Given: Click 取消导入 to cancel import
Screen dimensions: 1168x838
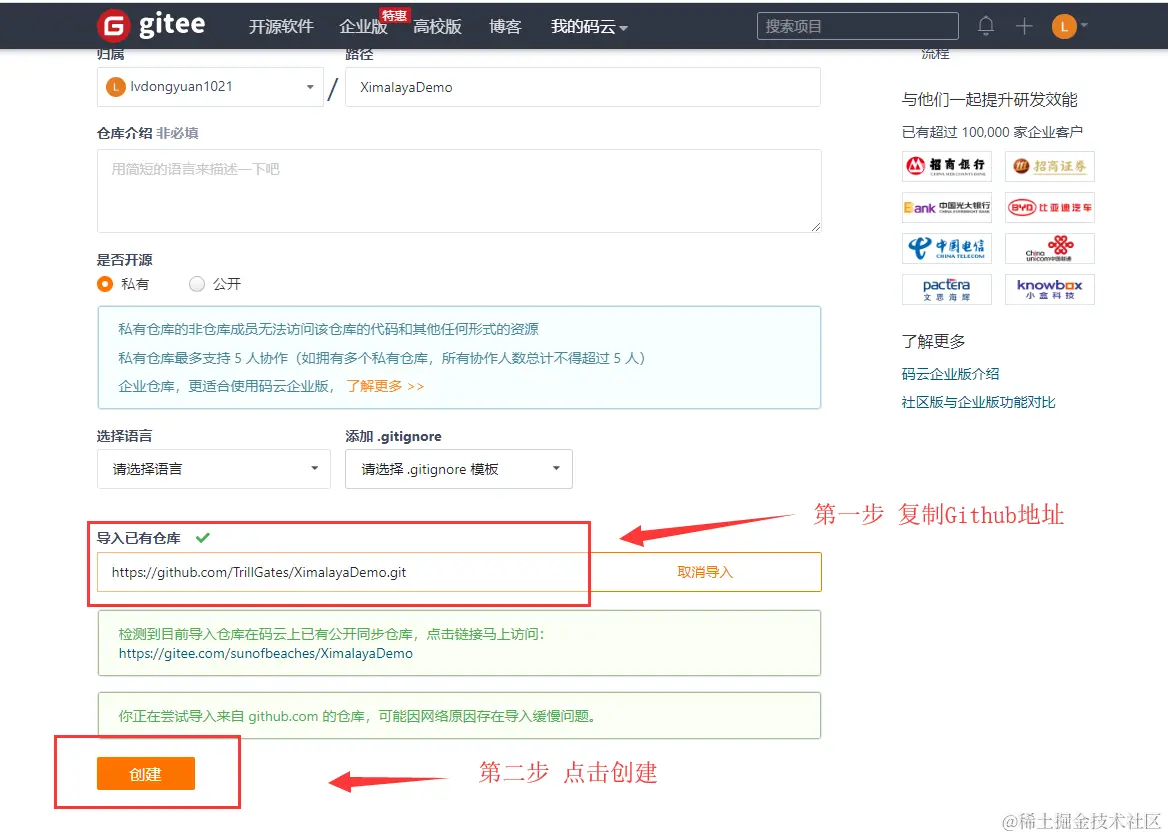Looking at the screenshot, I should pyautogui.click(x=705, y=572).
